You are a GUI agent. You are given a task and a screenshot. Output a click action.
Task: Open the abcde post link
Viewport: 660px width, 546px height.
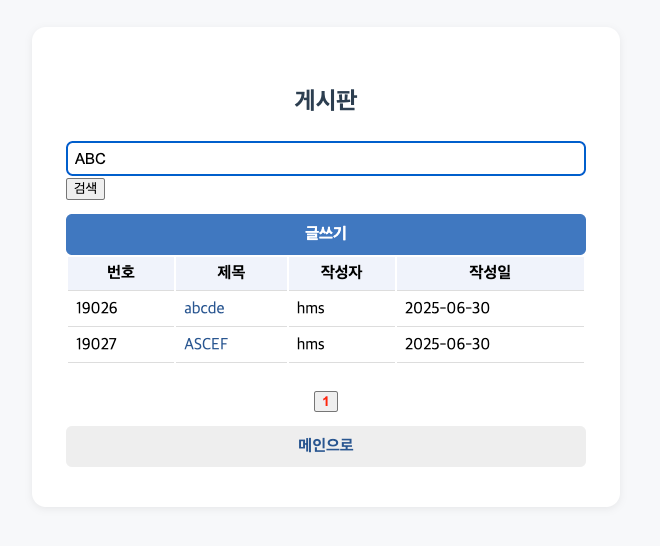(x=204, y=308)
